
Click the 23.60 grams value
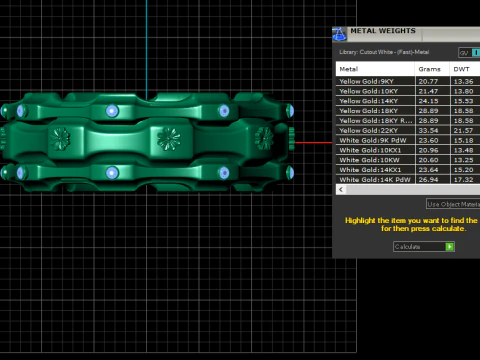428,140
